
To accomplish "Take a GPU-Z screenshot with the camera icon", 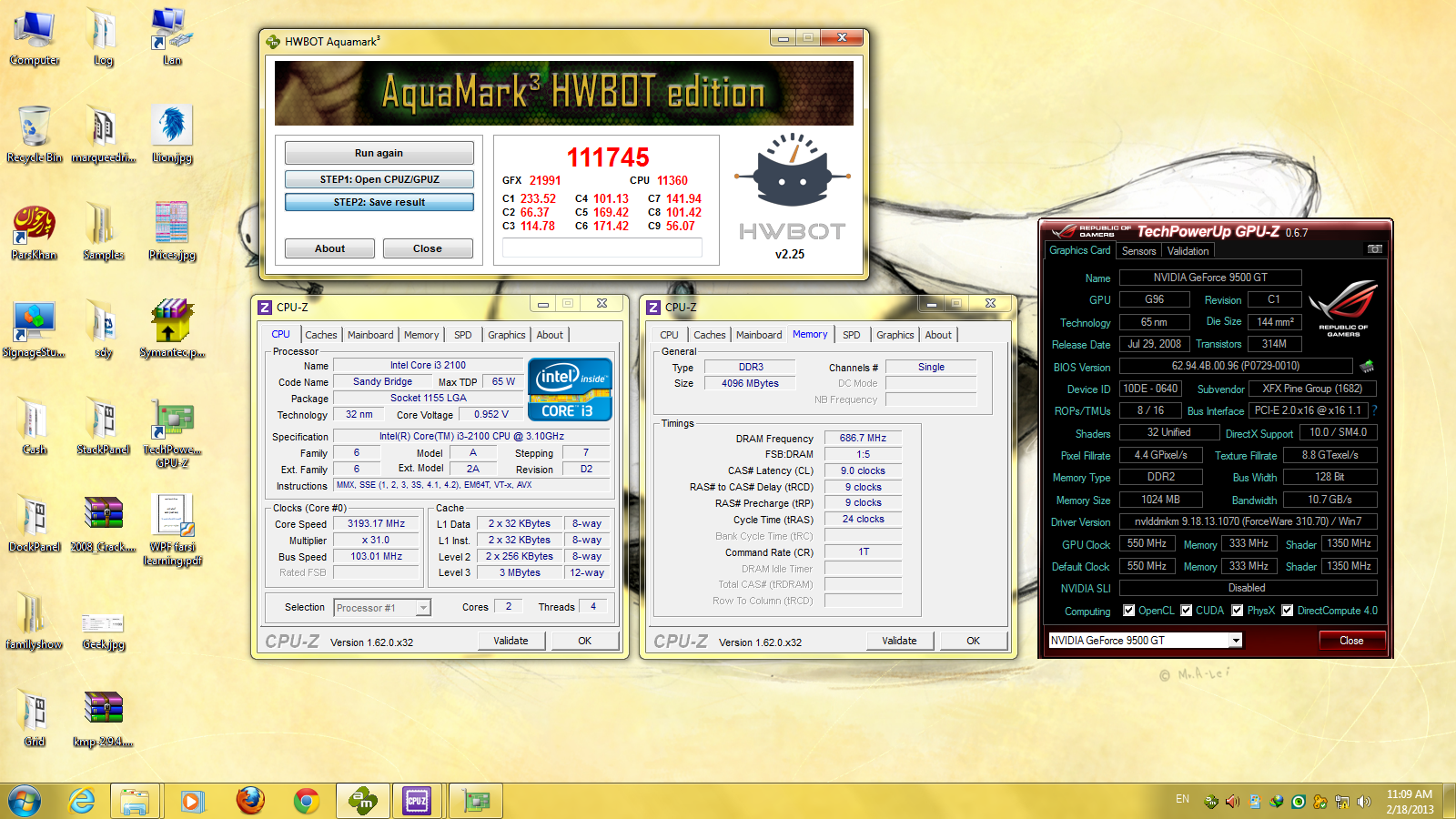I will coord(1374,249).
